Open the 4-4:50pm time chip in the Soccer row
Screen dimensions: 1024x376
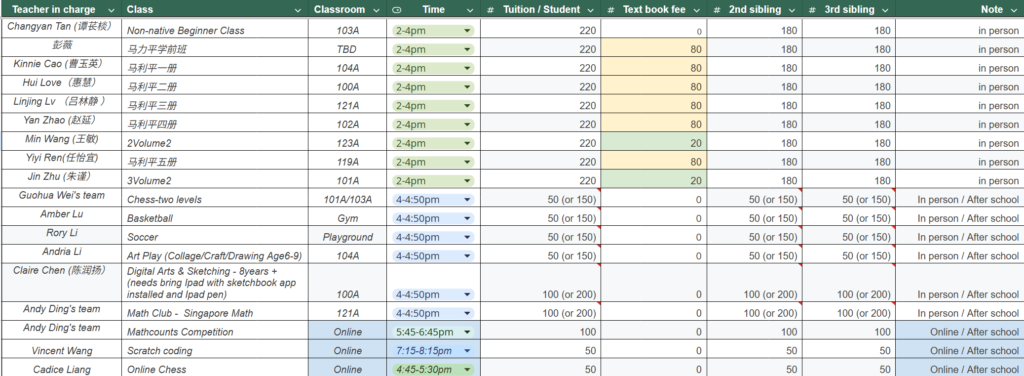coord(433,237)
